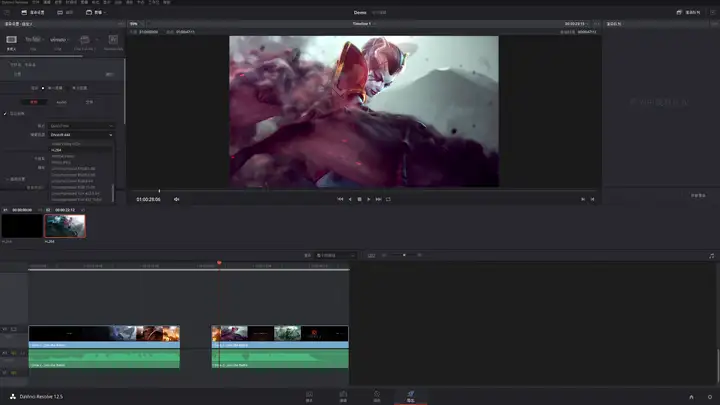Select the Premiere XML render preset
The height and width of the screenshot is (405, 720).
point(113,40)
